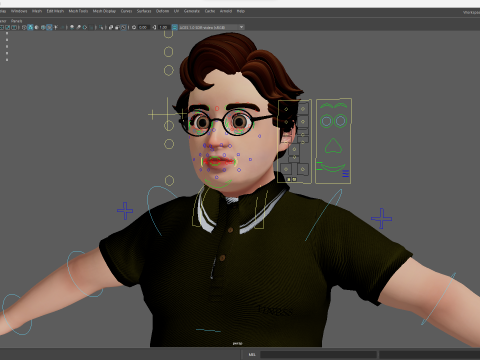Open the Generate menu
The height and width of the screenshot is (360, 480).
[192, 11]
